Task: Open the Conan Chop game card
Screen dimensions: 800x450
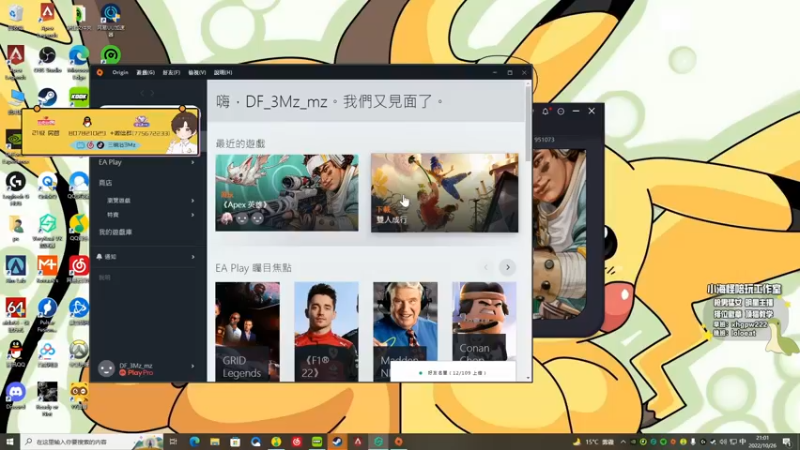Action: point(484,322)
